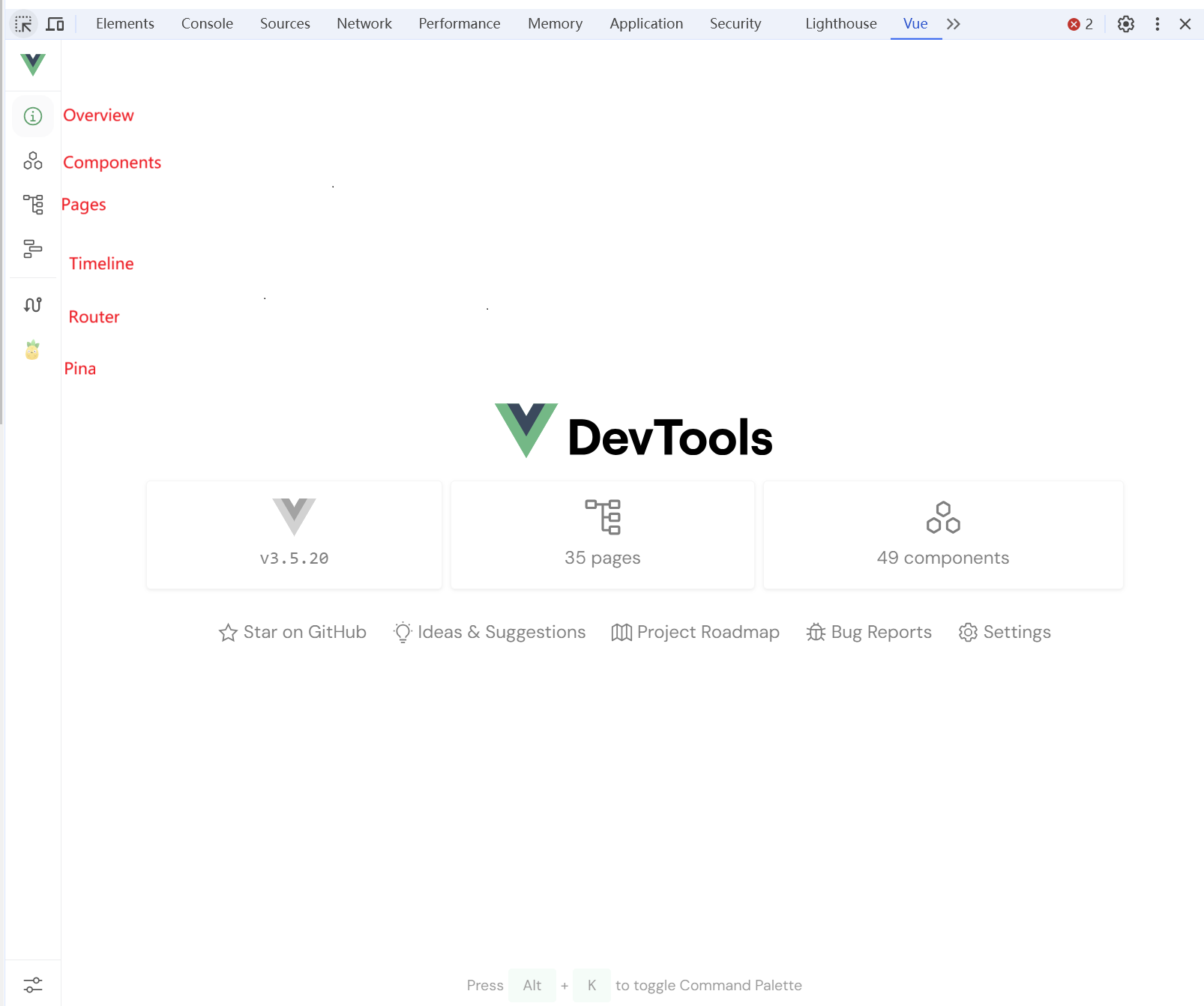Click the Star on GitHub link
Viewport: 1204px width, 1006px height.
(292, 633)
